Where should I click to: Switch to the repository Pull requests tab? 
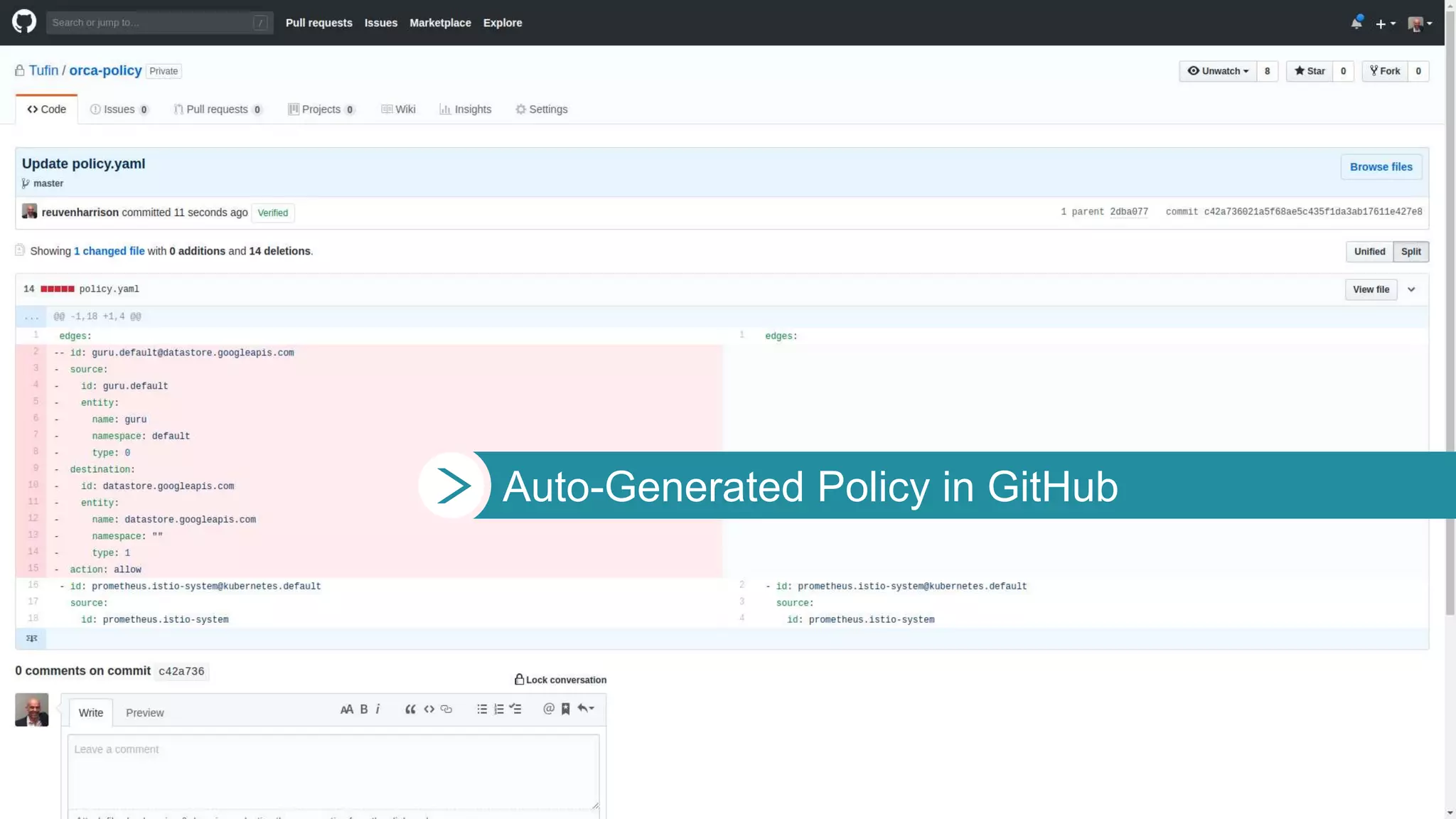click(x=218, y=109)
